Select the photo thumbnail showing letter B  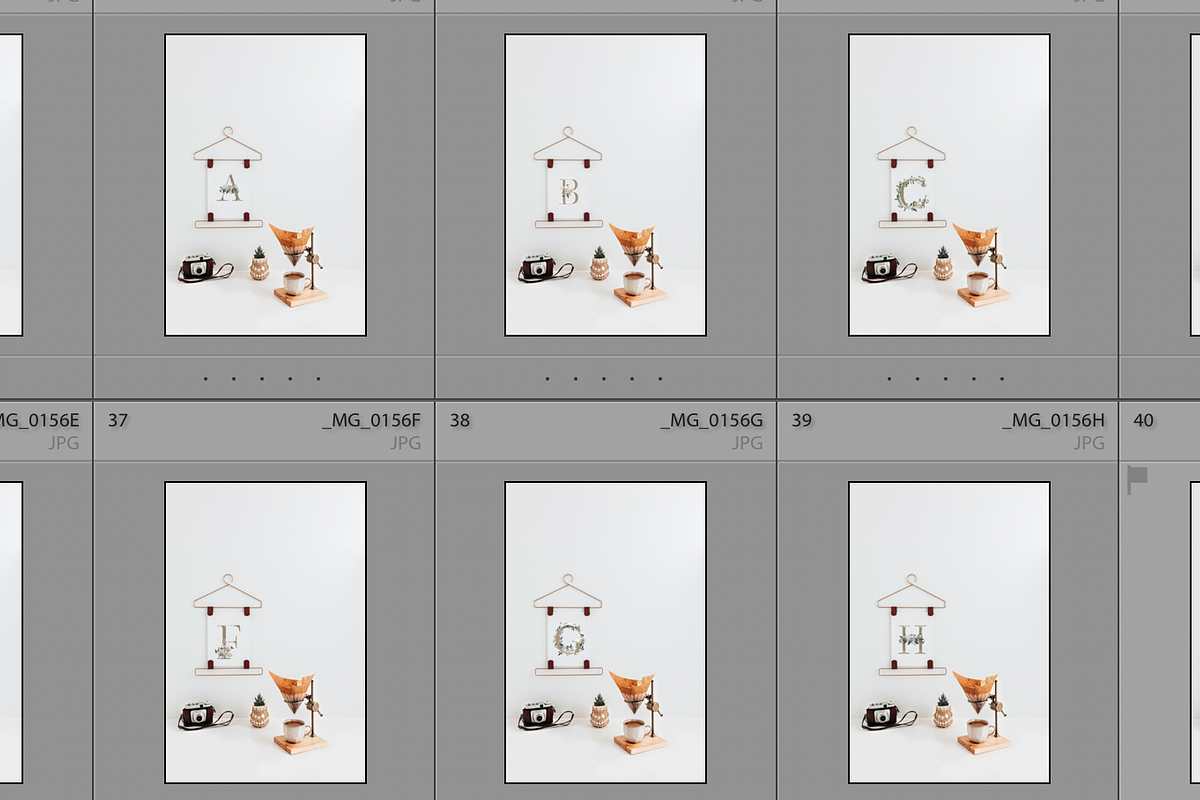click(606, 185)
